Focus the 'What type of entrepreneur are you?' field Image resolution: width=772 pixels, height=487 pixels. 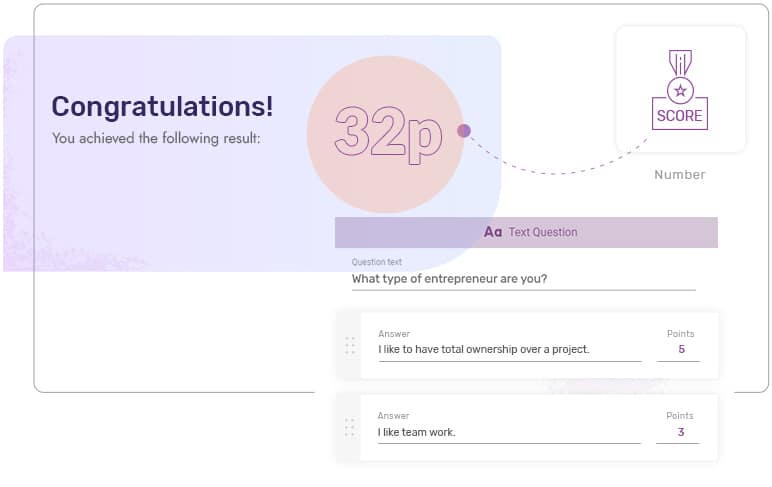click(522, 279)
